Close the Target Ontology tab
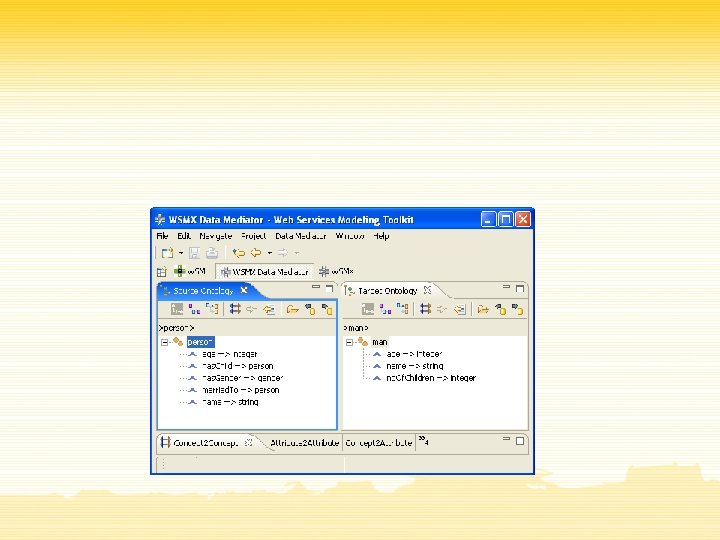The height and width of the screenshot is (540, 720). pyautogui.click(x=428, y=290)
